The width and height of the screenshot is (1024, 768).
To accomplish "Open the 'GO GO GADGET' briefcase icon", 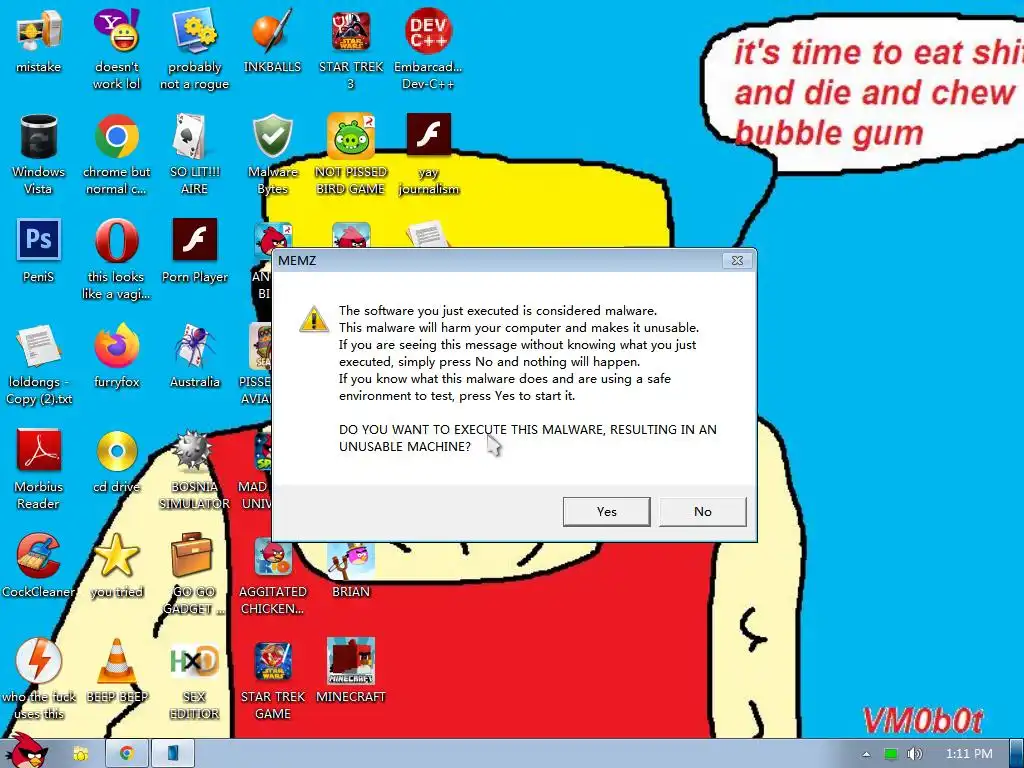I will (x=193, y=575).
